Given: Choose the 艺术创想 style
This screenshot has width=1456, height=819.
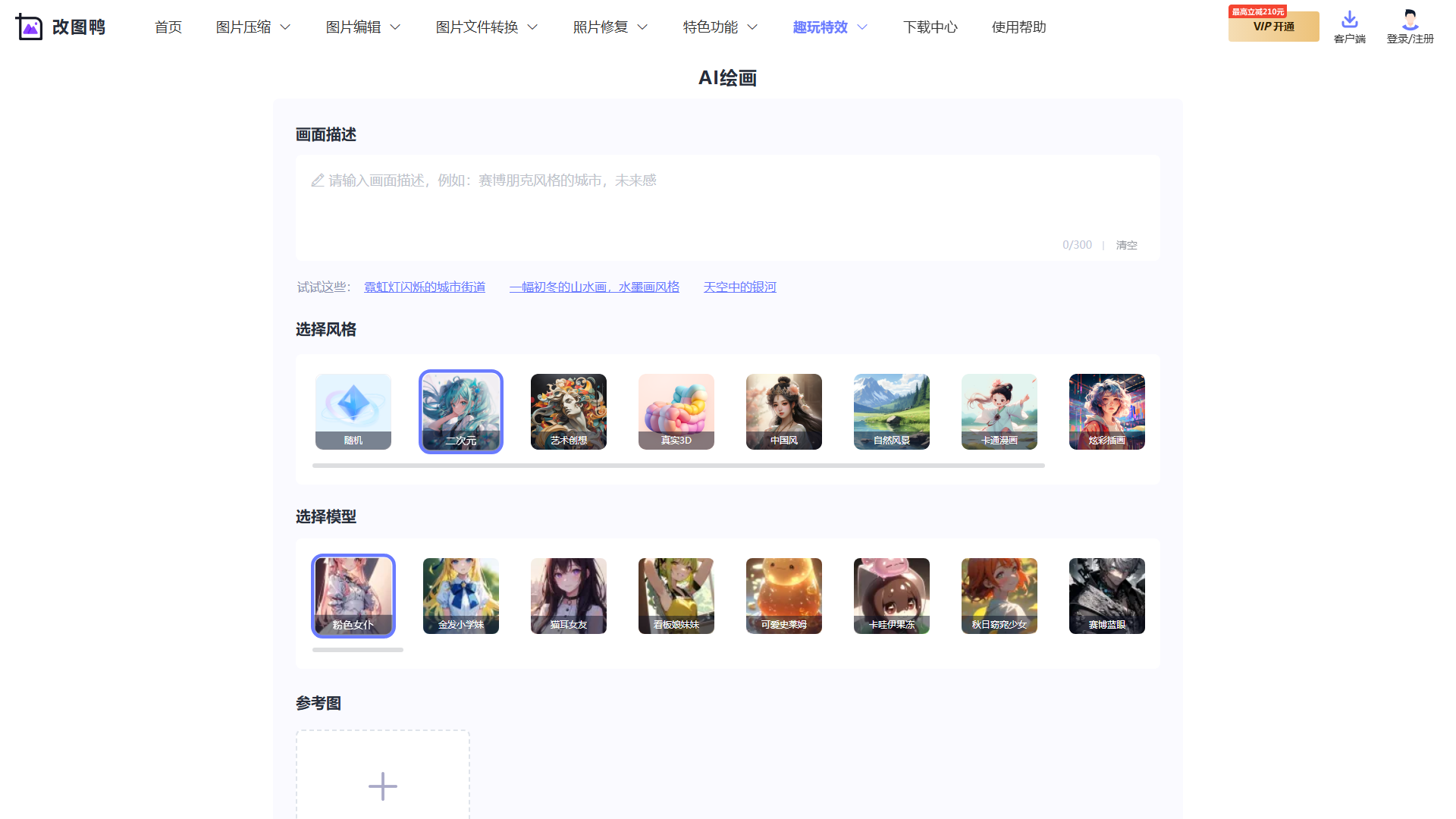Looking at the screenshot, I should [x=569, y=412].
